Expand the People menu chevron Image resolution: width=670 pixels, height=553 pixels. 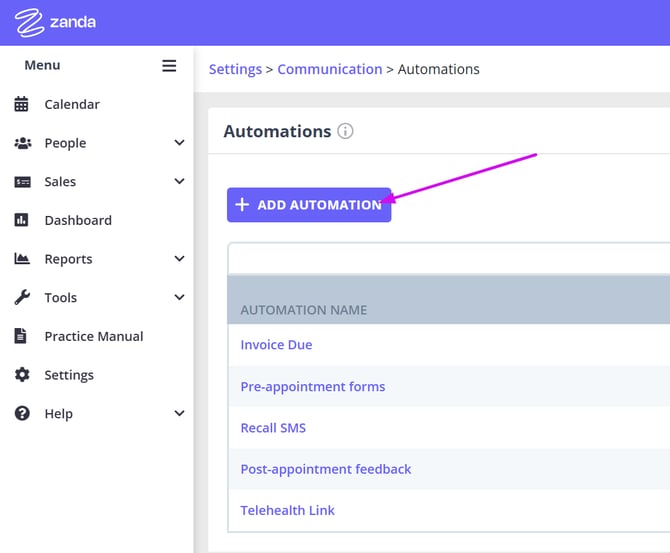pyautogui.click(x=179, y=143)
